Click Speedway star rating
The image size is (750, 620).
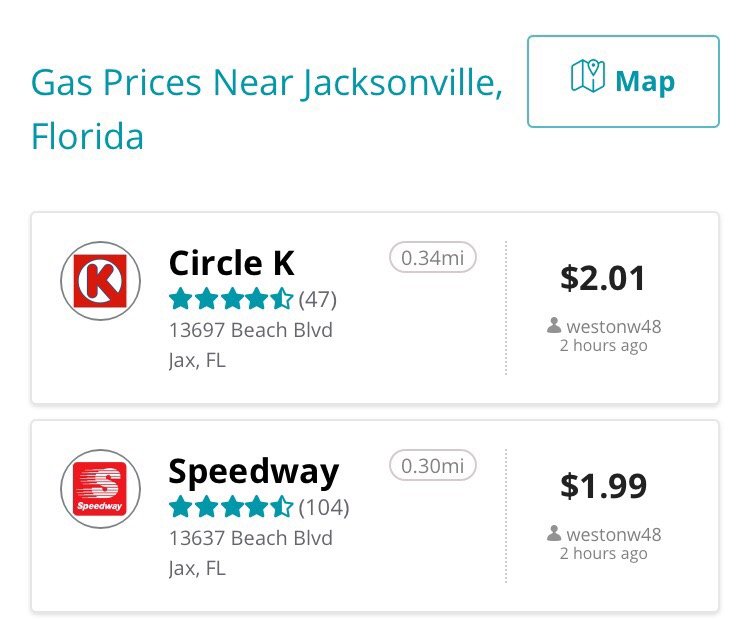(231, 507)
